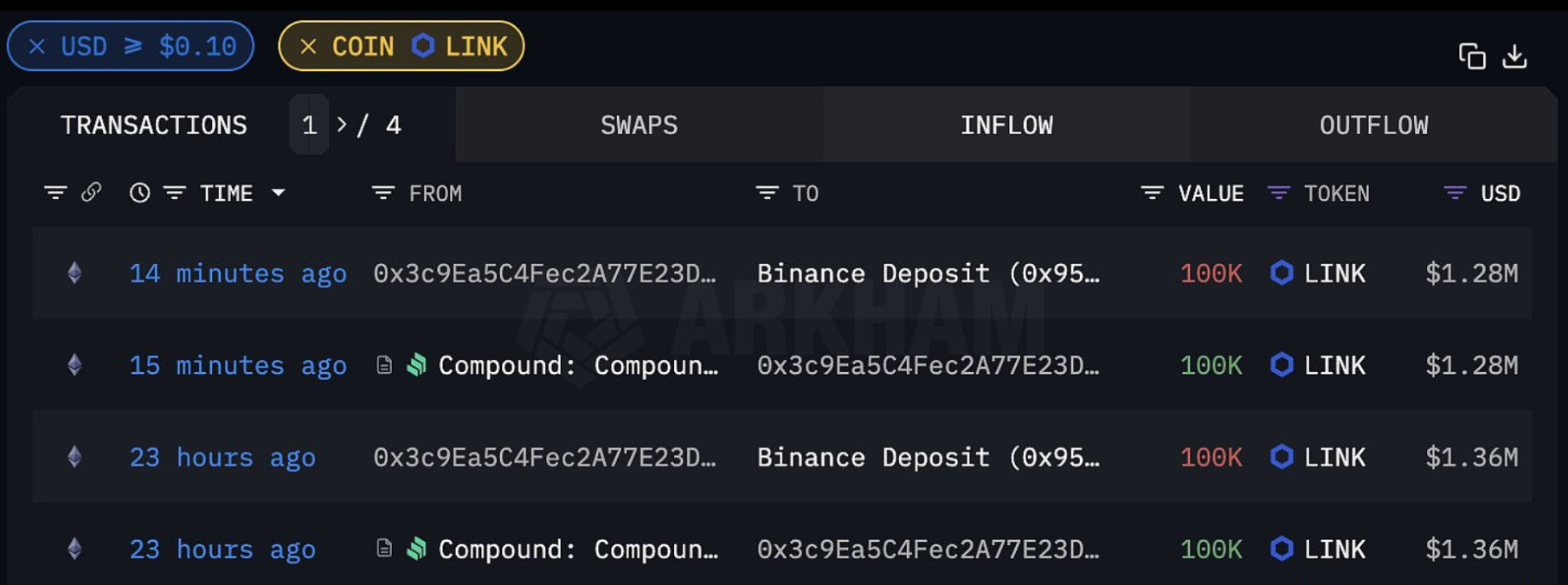
Task: Click the page number 1 field
Action: [309, 125]
